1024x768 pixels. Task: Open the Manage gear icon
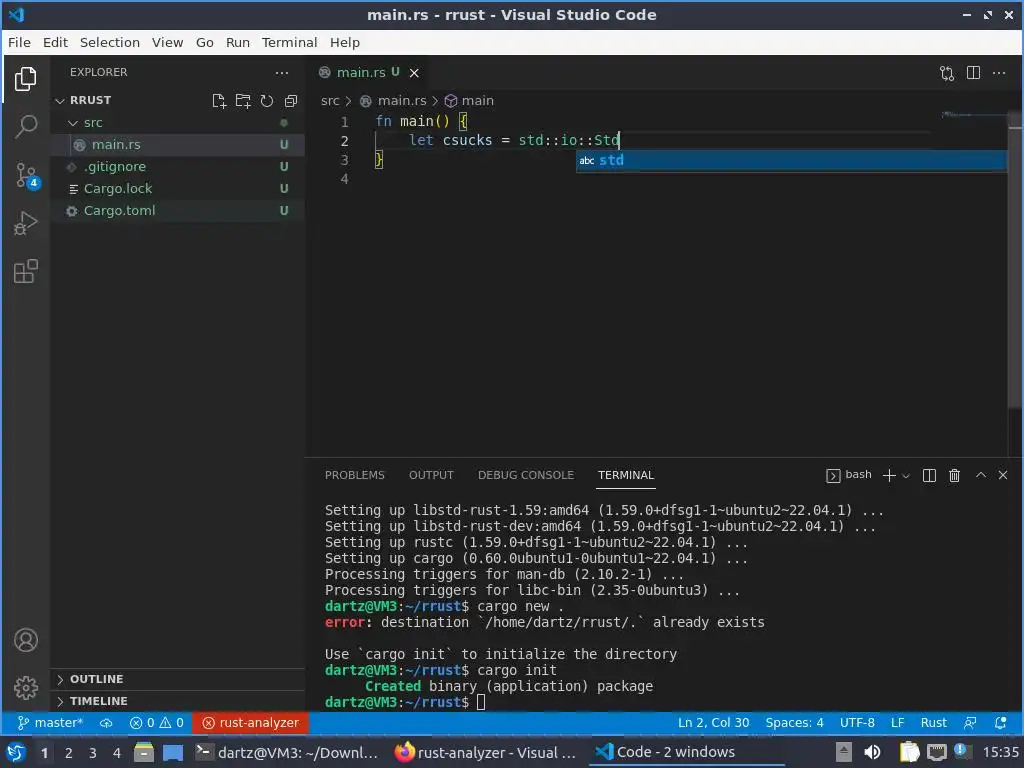click(x=25, y=688)
